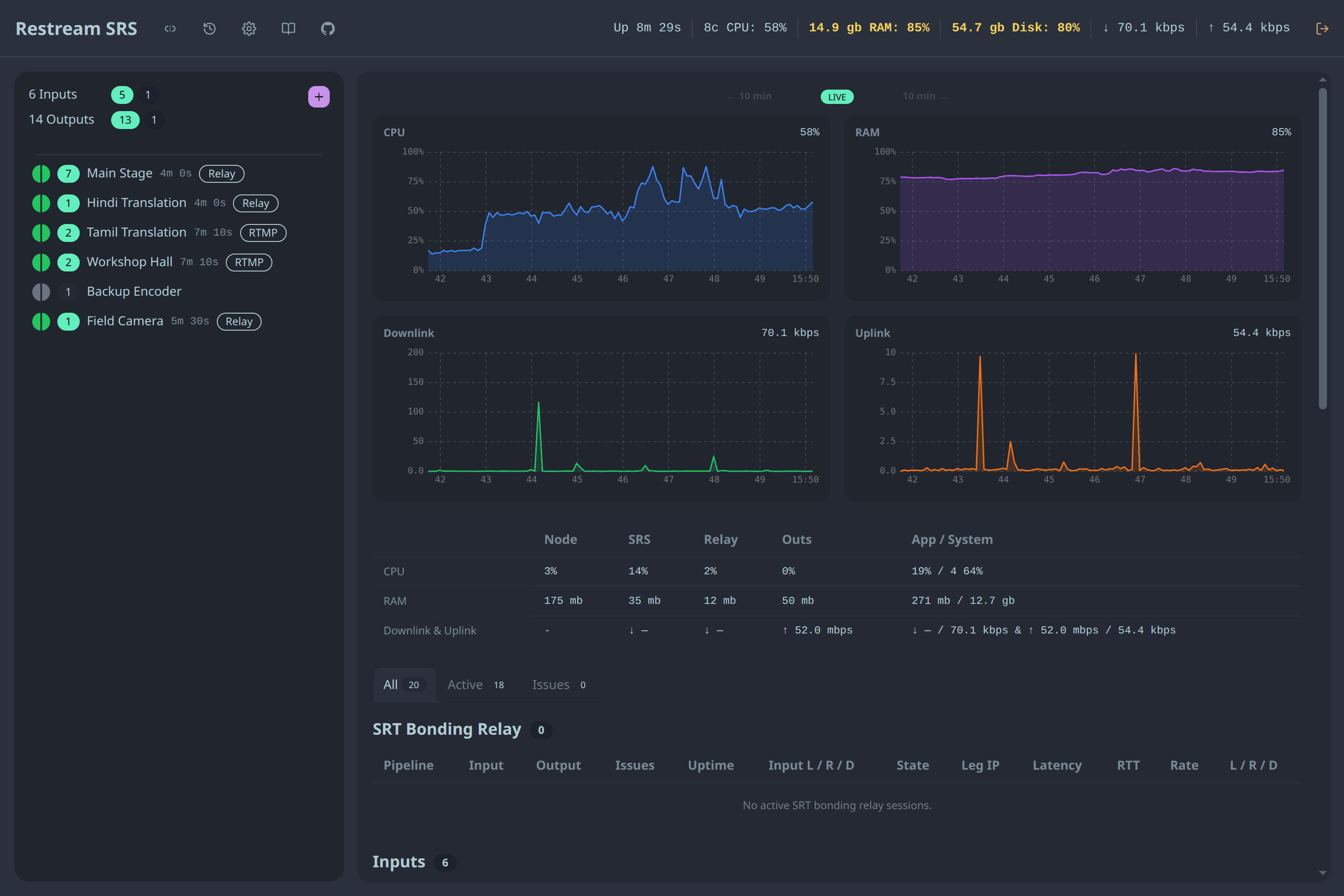Click the link icon next to Restream SRS
Screen dimensions: 1344x896
click(170, 29)
